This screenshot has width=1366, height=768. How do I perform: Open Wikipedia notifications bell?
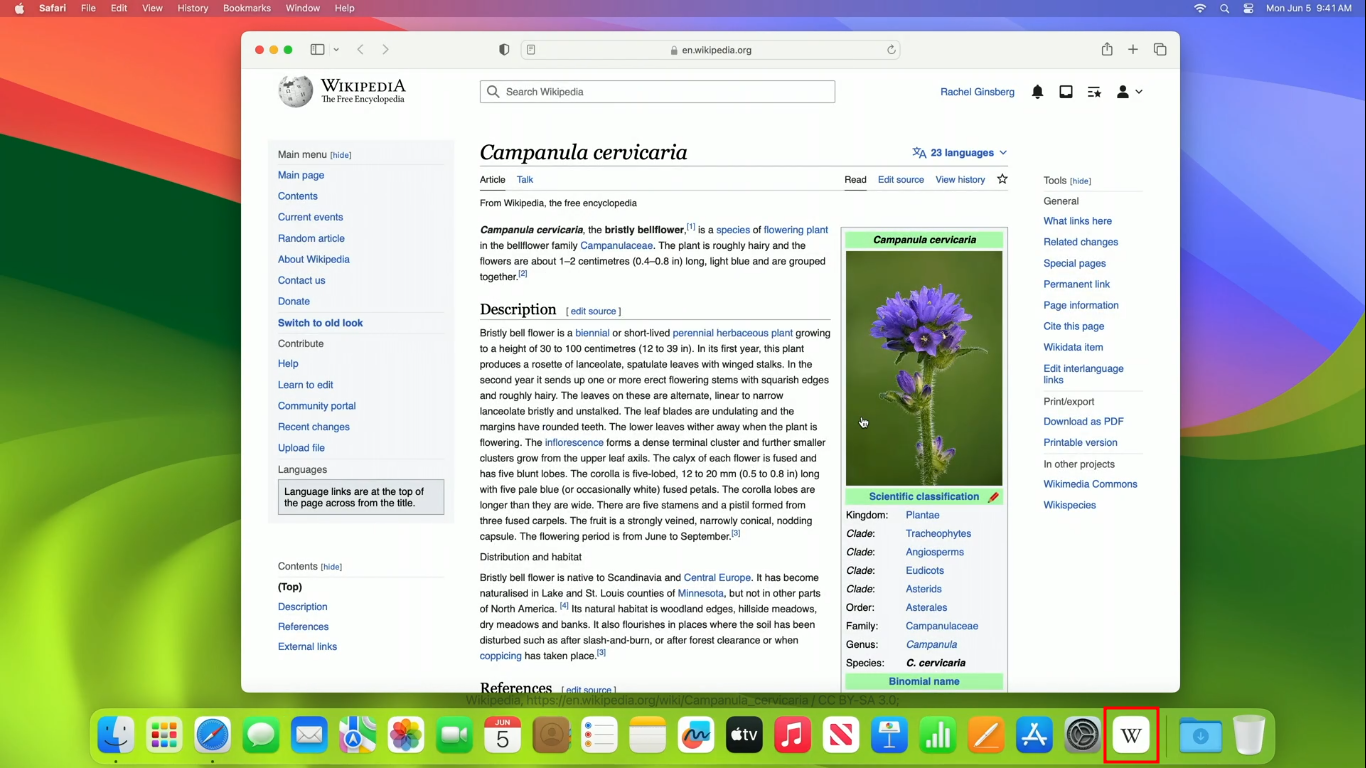[x=1037, y=92]
